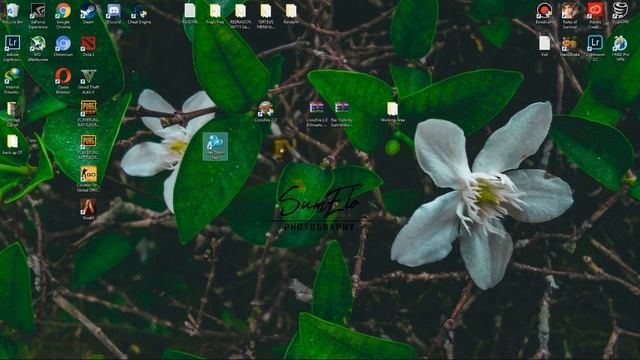The height and width of the screenshot is (360, 640).
Task: Open MSI Afterburner shortcut
Action: [38, 48]
